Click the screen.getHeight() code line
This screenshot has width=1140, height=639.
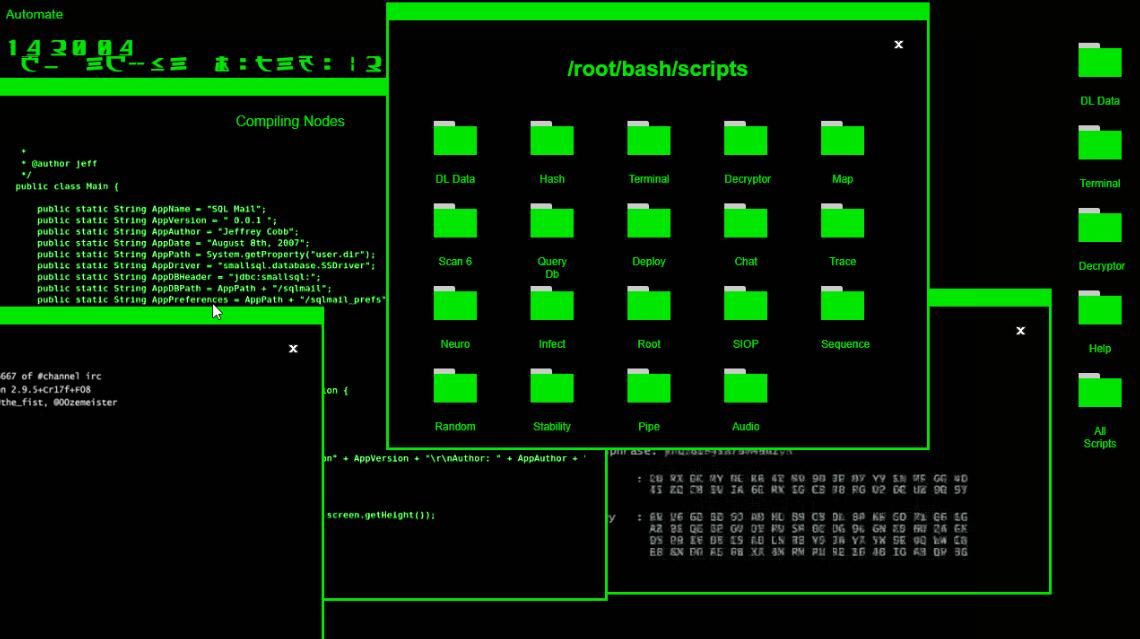(x=381, y=515)
